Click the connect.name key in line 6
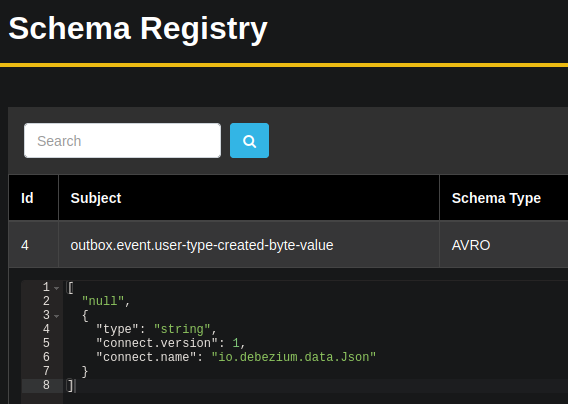 point(146,357)
